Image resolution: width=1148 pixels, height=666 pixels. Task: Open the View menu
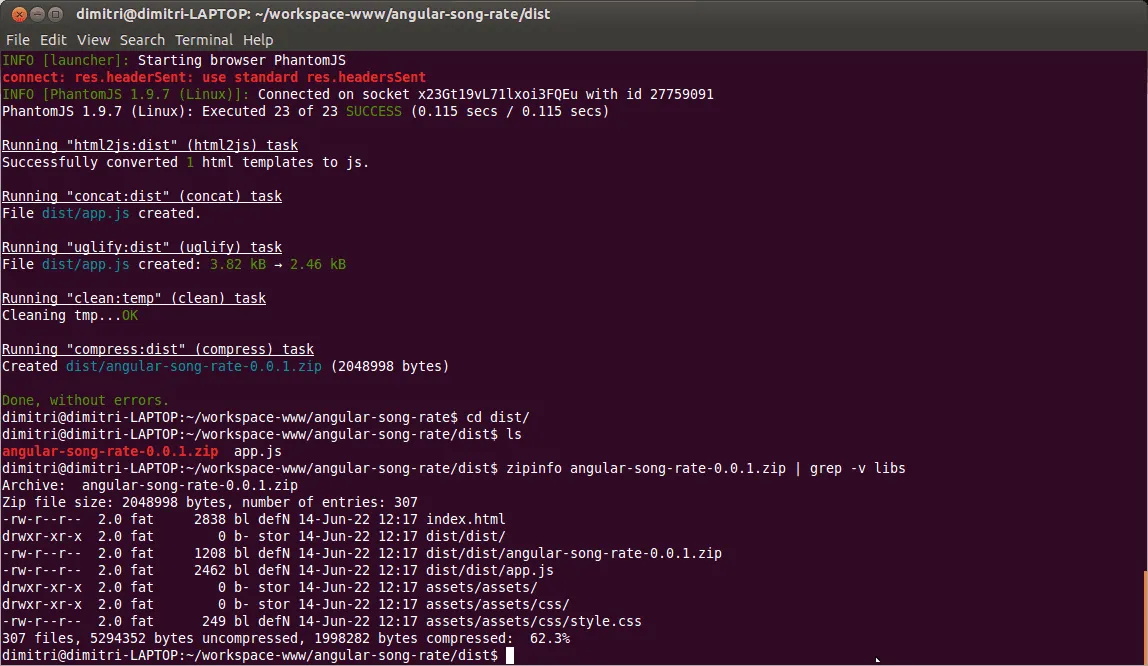93,40
